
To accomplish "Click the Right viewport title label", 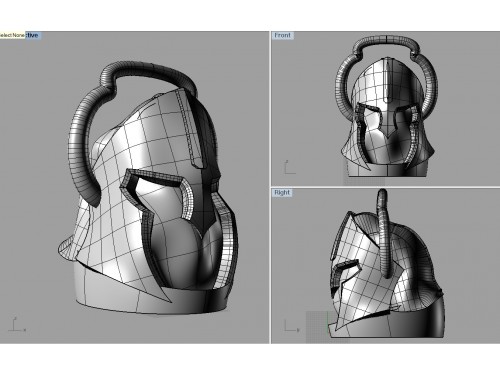I will click(282, 193).
